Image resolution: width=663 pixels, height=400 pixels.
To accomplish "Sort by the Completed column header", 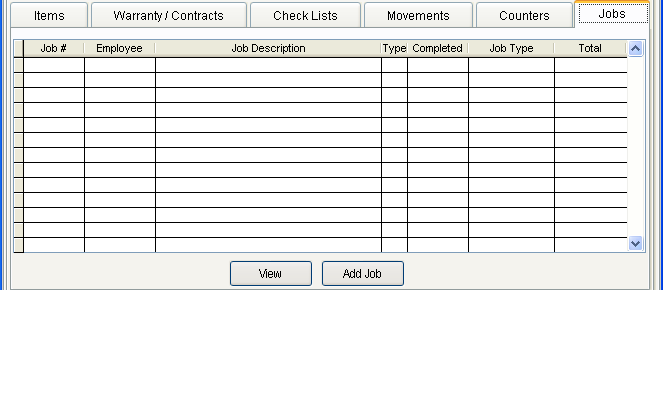I will point(437,48).
